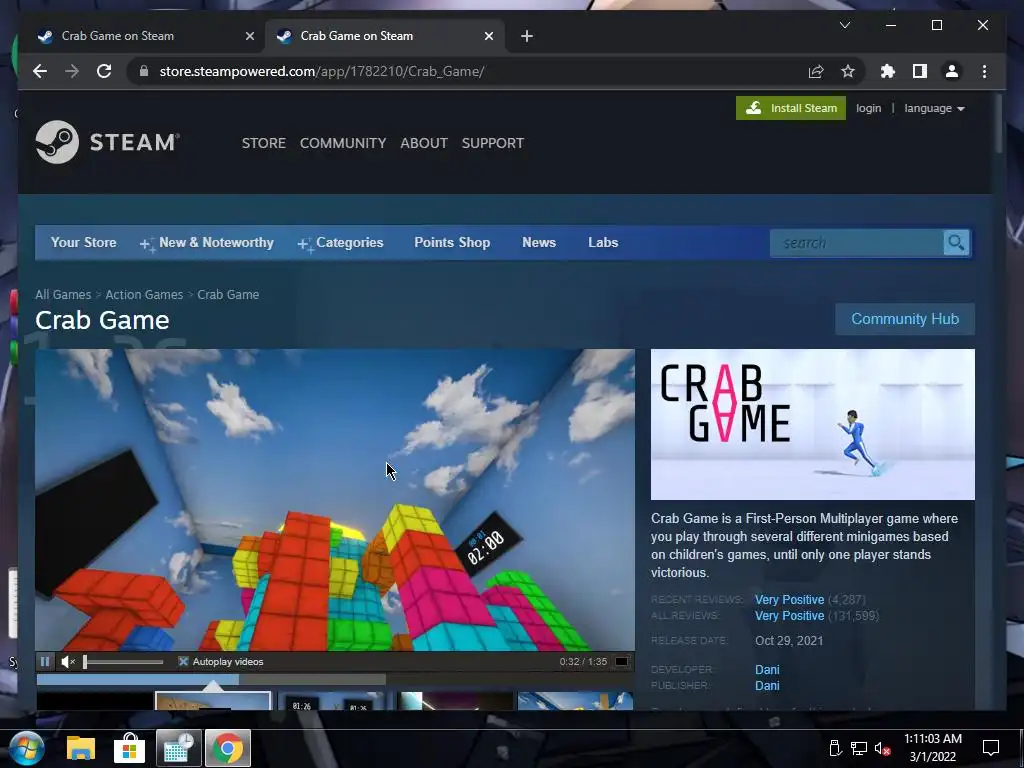Click the muted speaker tray icon

tap(882, 748)
